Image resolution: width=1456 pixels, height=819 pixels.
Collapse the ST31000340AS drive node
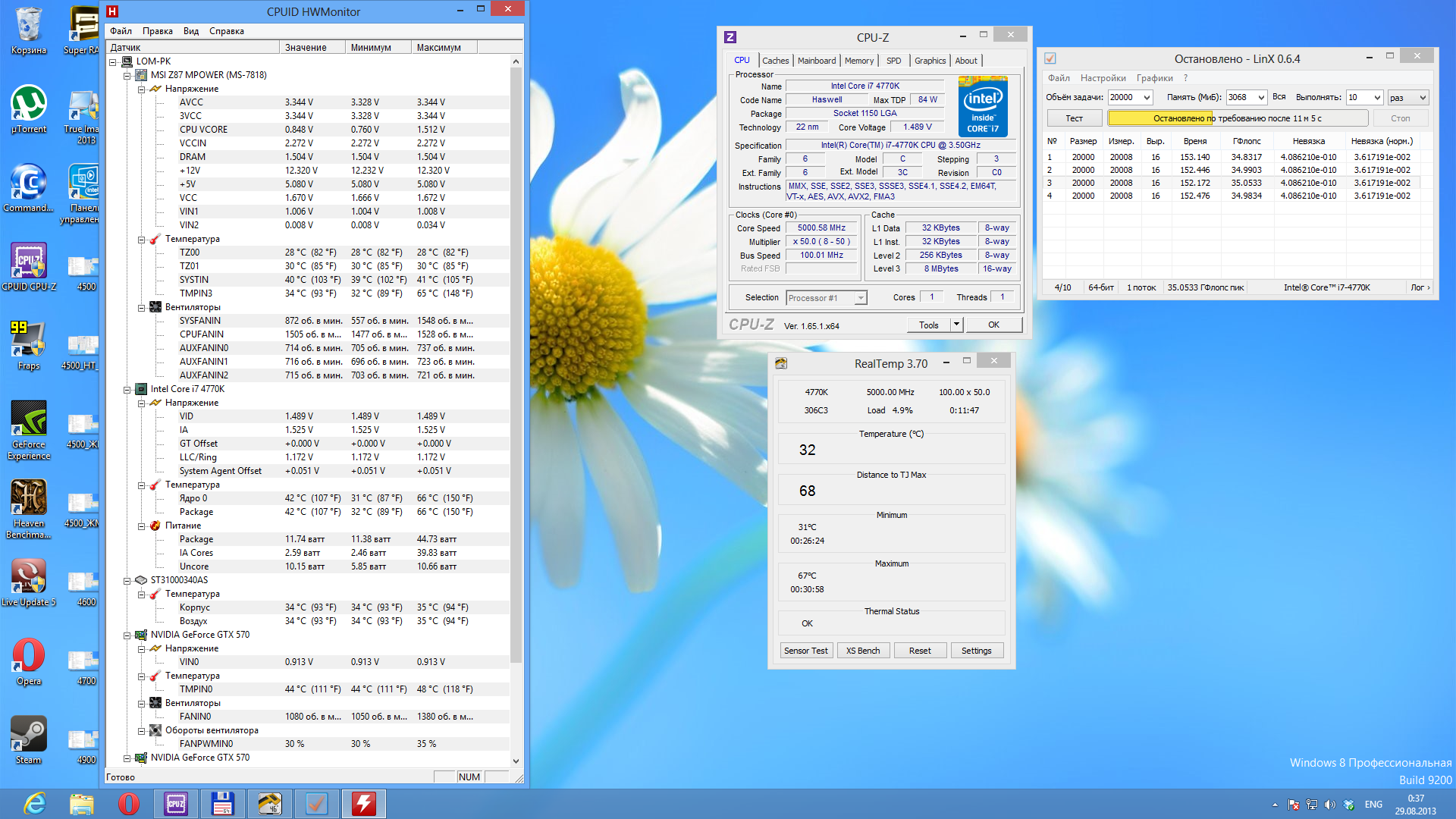tap(127, 580)
